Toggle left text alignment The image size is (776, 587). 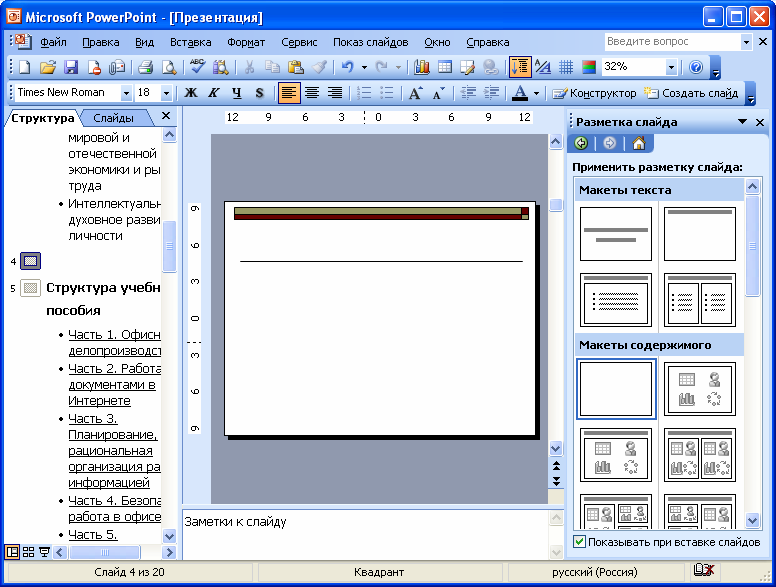coord(289,93)
